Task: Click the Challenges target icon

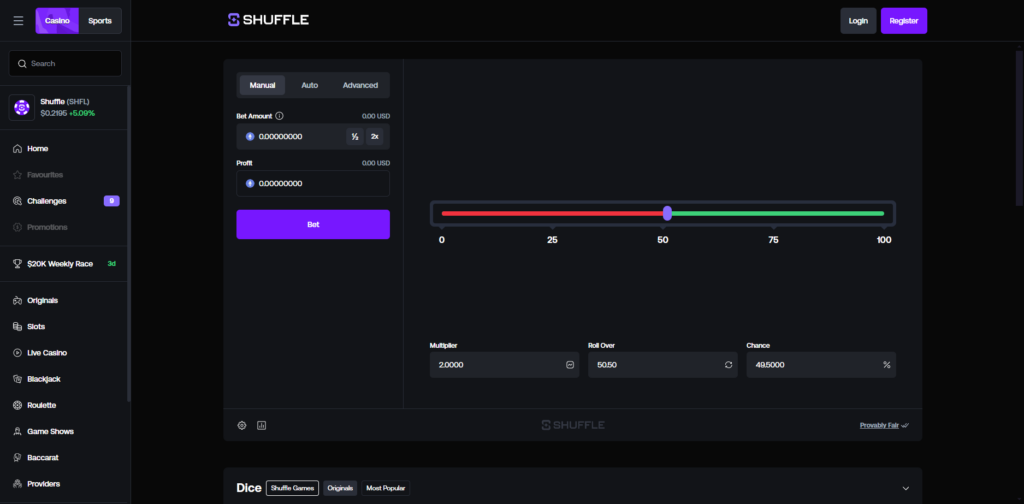Action: (18, 201)
